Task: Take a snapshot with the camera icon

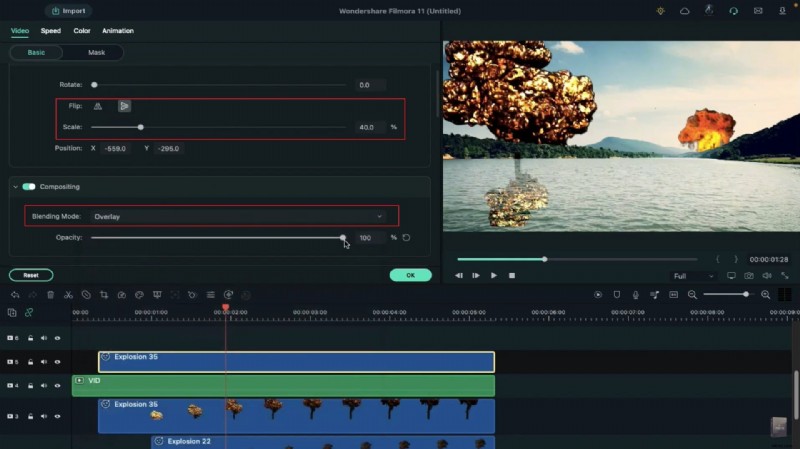Action: 749,276
